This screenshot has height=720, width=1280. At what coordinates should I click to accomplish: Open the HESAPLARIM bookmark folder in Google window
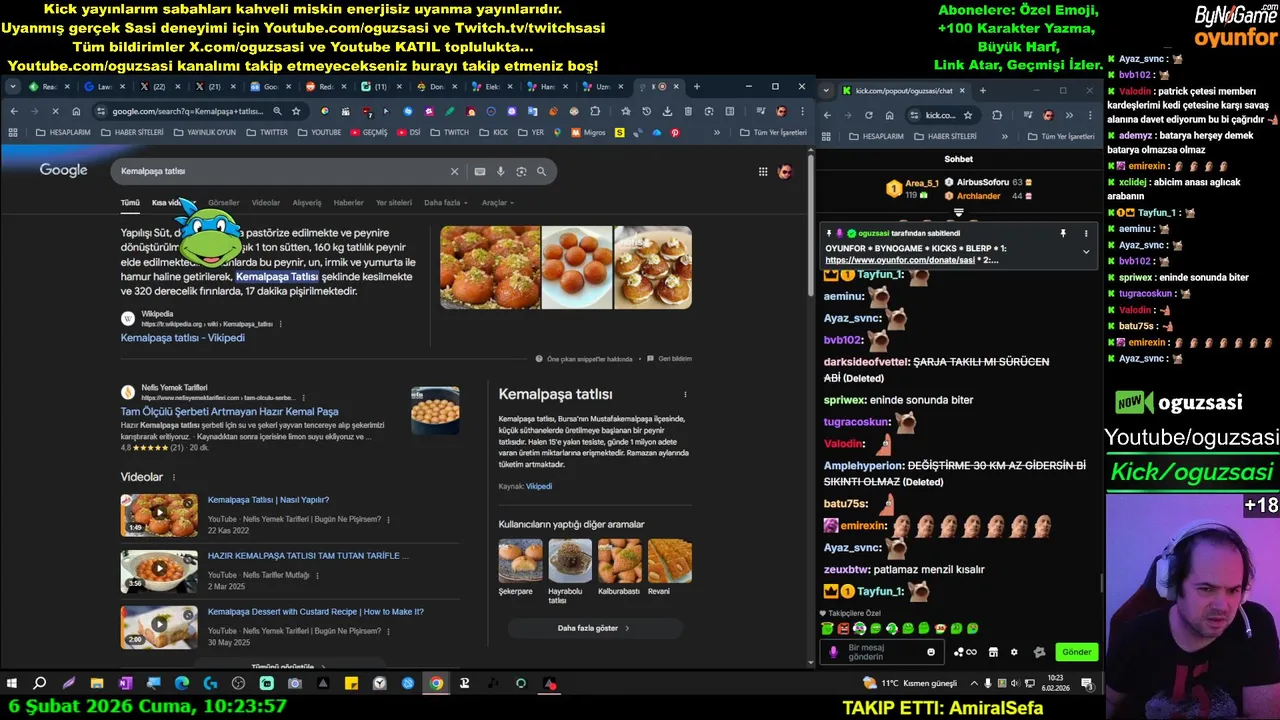coord(61,132)
